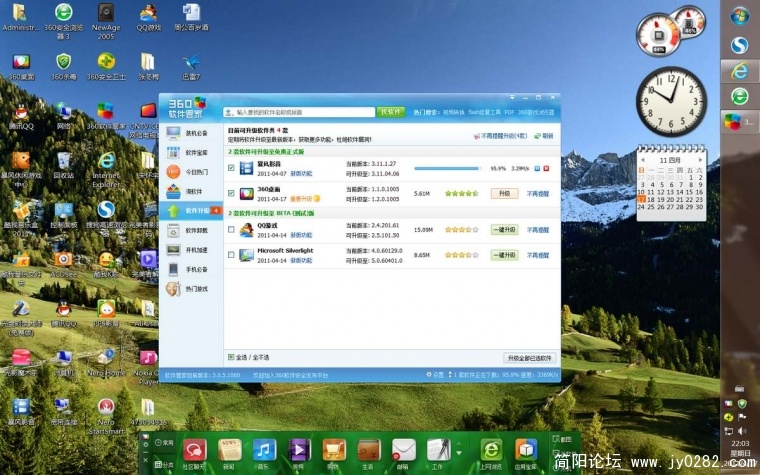Open 邮箱 mail dock icon

coord(403,455)
